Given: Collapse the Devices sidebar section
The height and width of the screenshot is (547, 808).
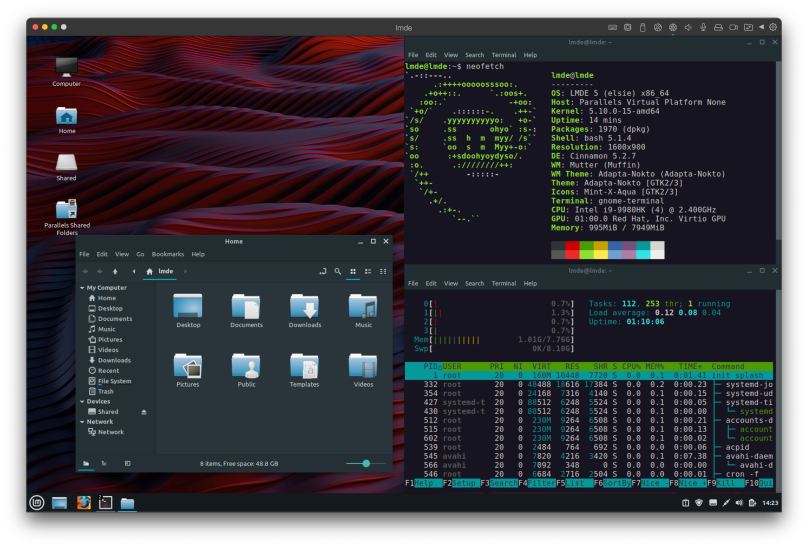Looking at the screenshot, I should pyautogui.click(x=82, y=402).
